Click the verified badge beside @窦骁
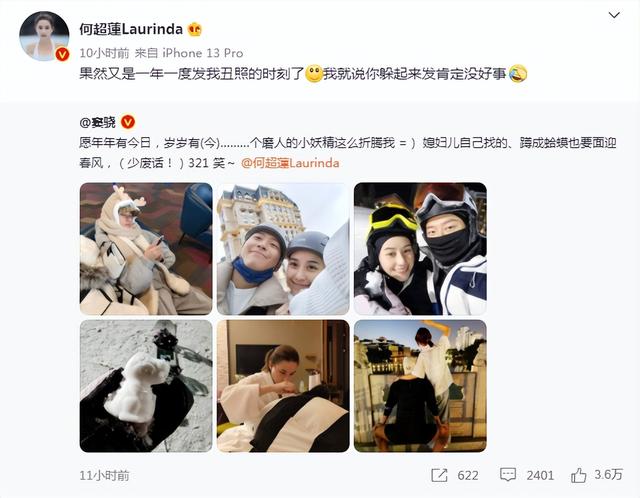 point(128,122)
